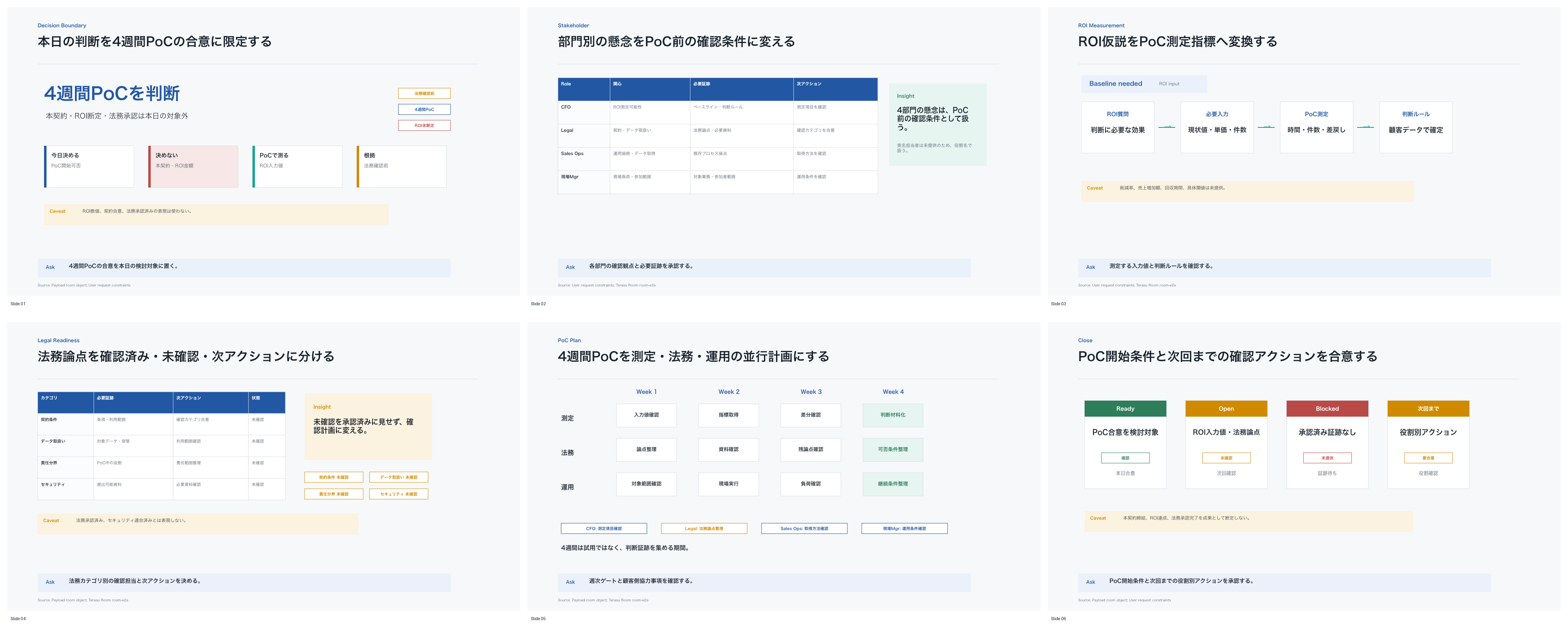The height and width of the screenshot is (637, 1568).
Task: Select the red Blocked status header
Action: coord(1327,409)
